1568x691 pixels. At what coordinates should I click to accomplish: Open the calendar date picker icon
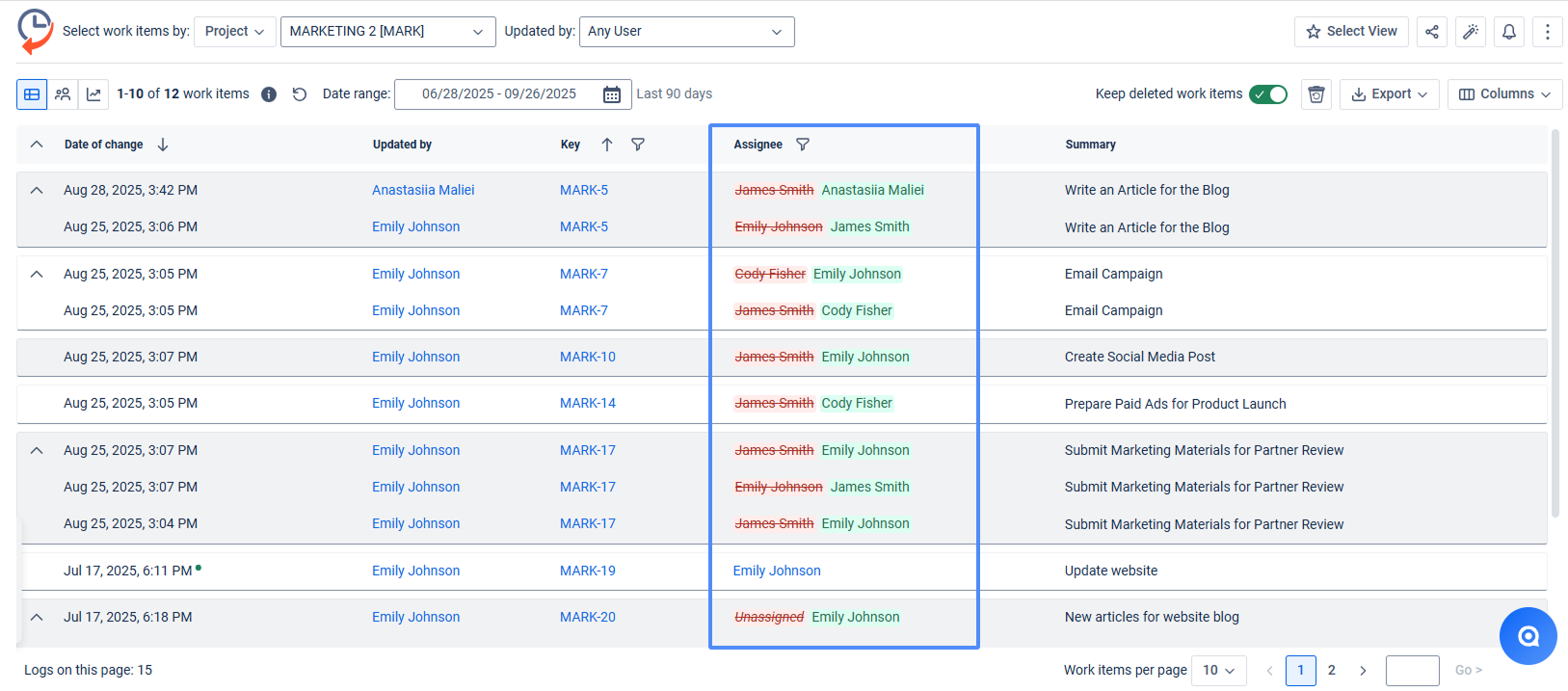point(612,94)
